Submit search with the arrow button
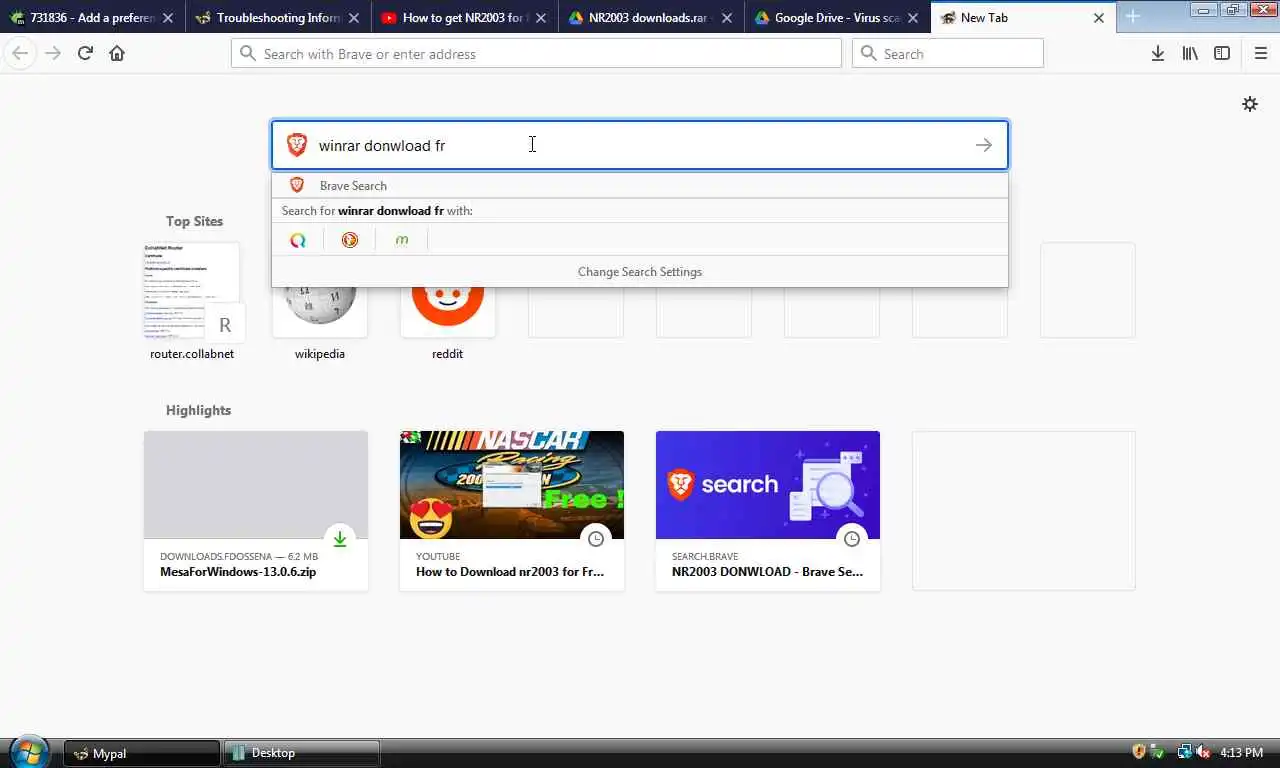This screenshot has height=768, width=1280. [x=984, y=145]
